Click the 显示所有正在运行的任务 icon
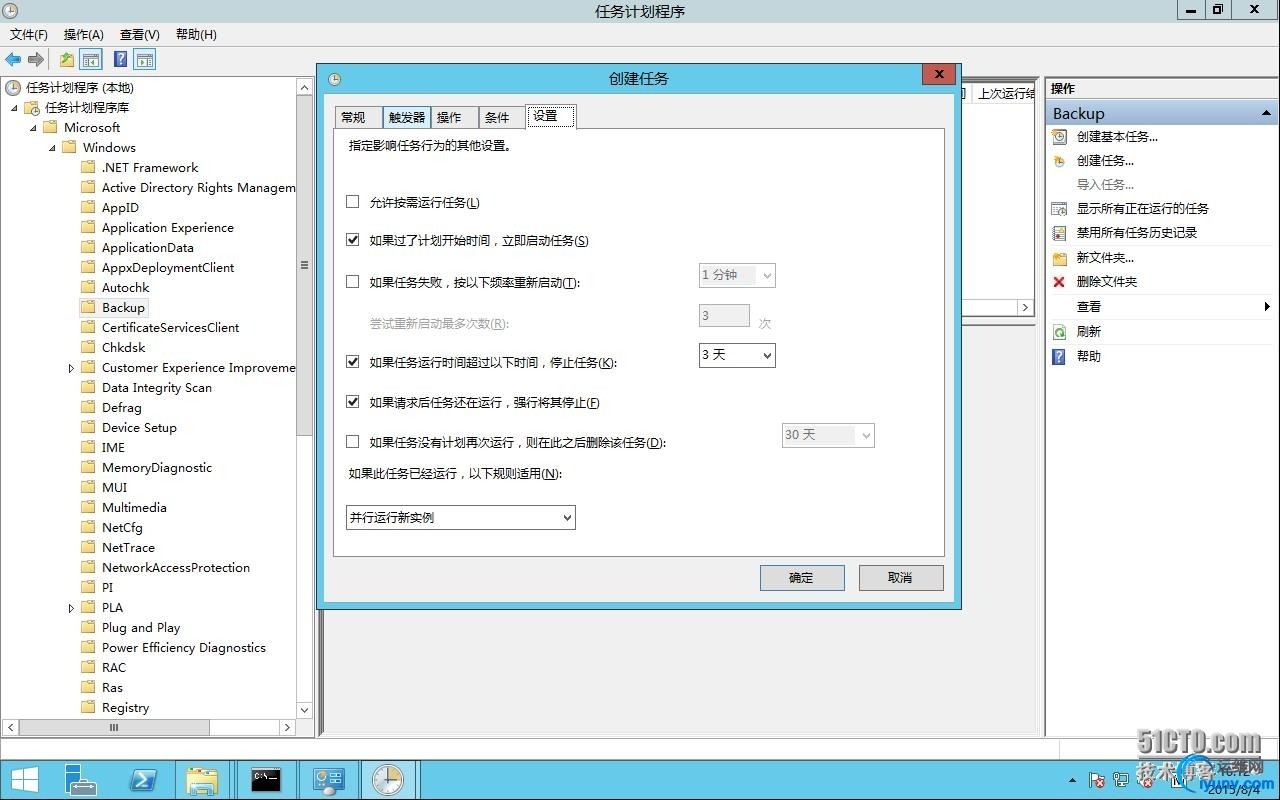This screenshot has width=1280, height=800. (1059, 209)
